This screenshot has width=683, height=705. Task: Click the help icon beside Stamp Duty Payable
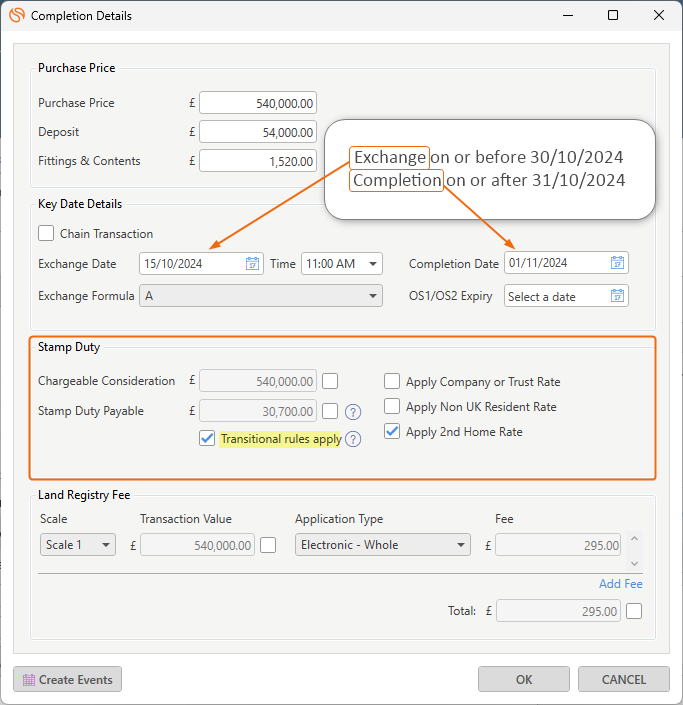353,411
